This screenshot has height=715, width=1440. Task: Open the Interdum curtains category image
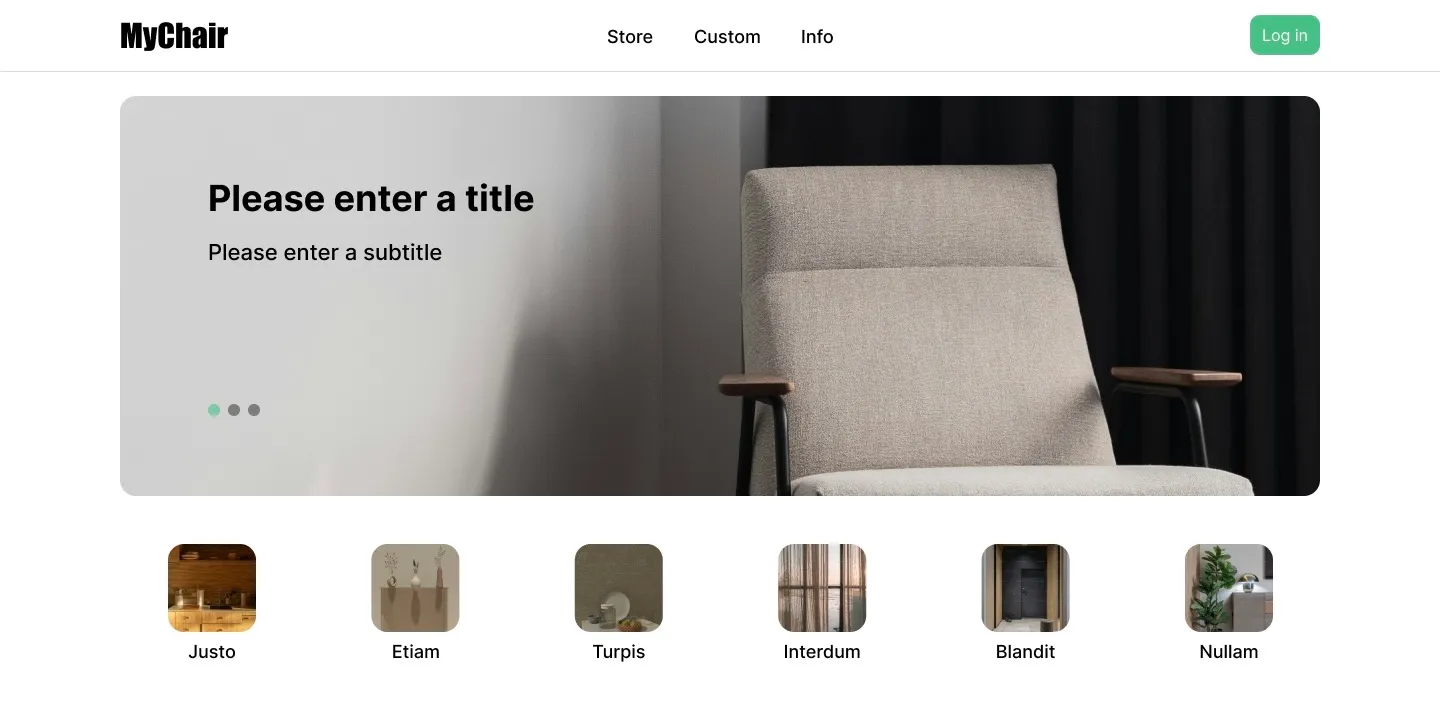click(822, 588)
